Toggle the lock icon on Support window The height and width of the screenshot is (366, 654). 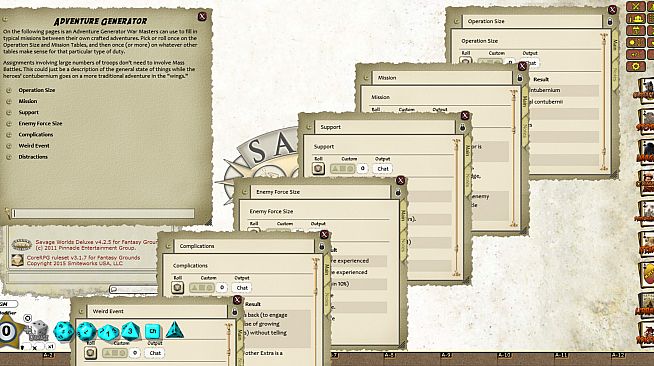coord(462,128)
